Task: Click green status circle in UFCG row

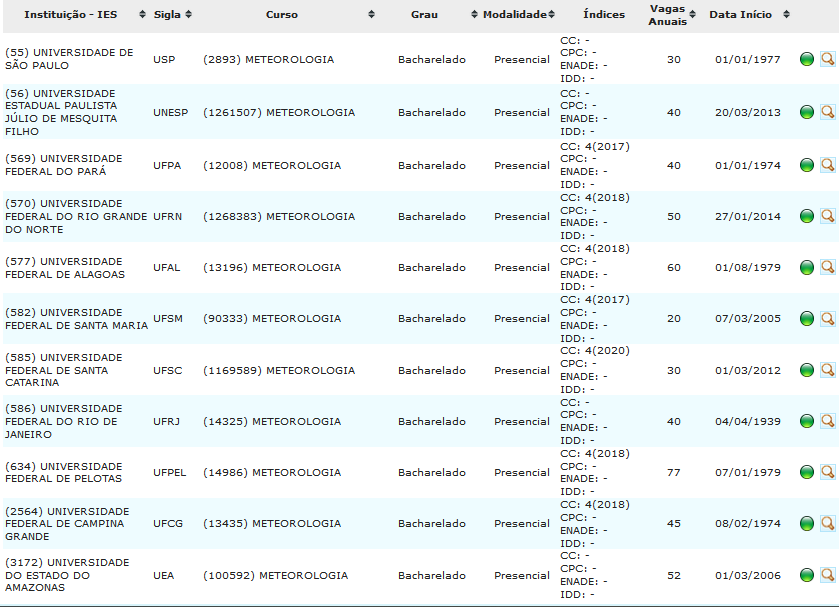Action: click(807, 523)
